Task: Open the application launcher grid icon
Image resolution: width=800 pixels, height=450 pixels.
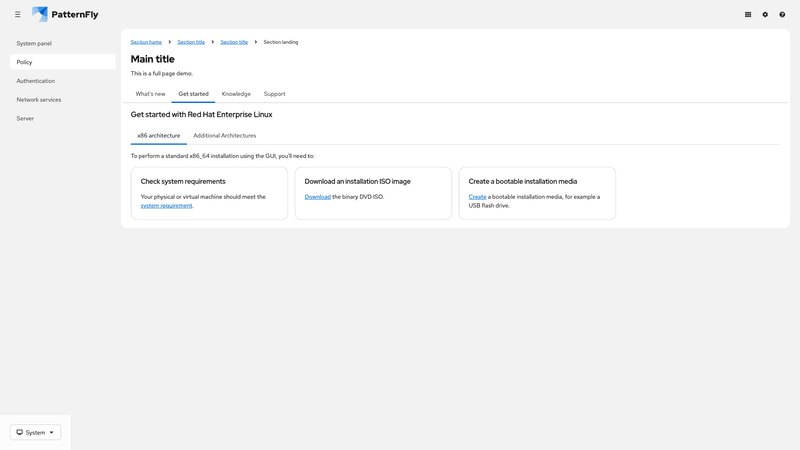Action: pos(748,15)
